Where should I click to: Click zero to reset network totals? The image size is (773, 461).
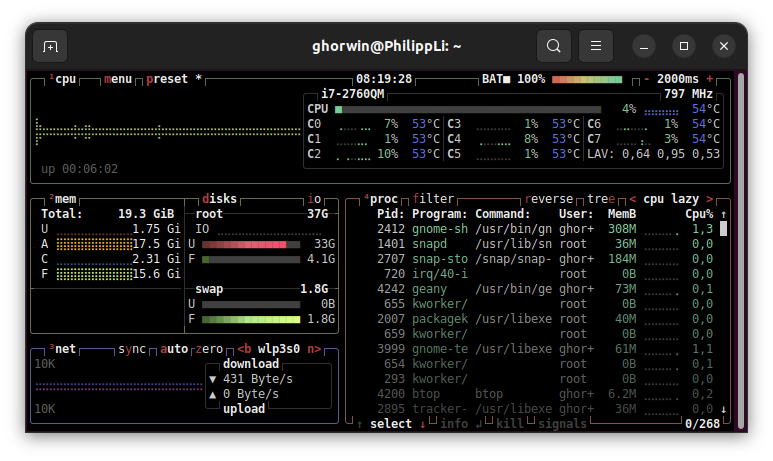[x=210, y=349]
